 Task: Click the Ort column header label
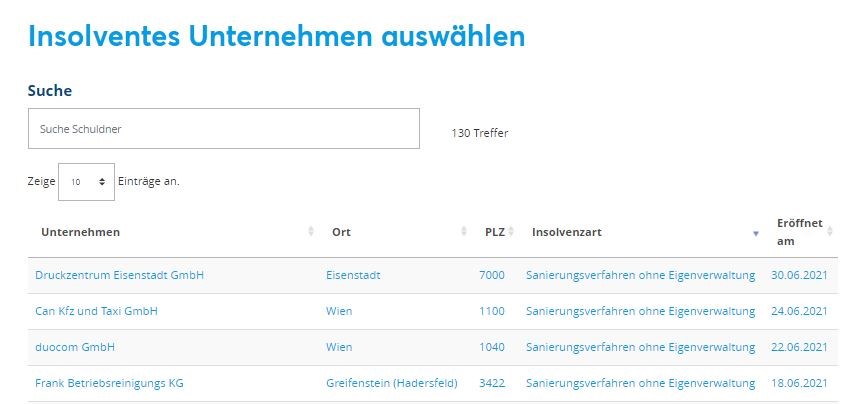tap(341, 232)
